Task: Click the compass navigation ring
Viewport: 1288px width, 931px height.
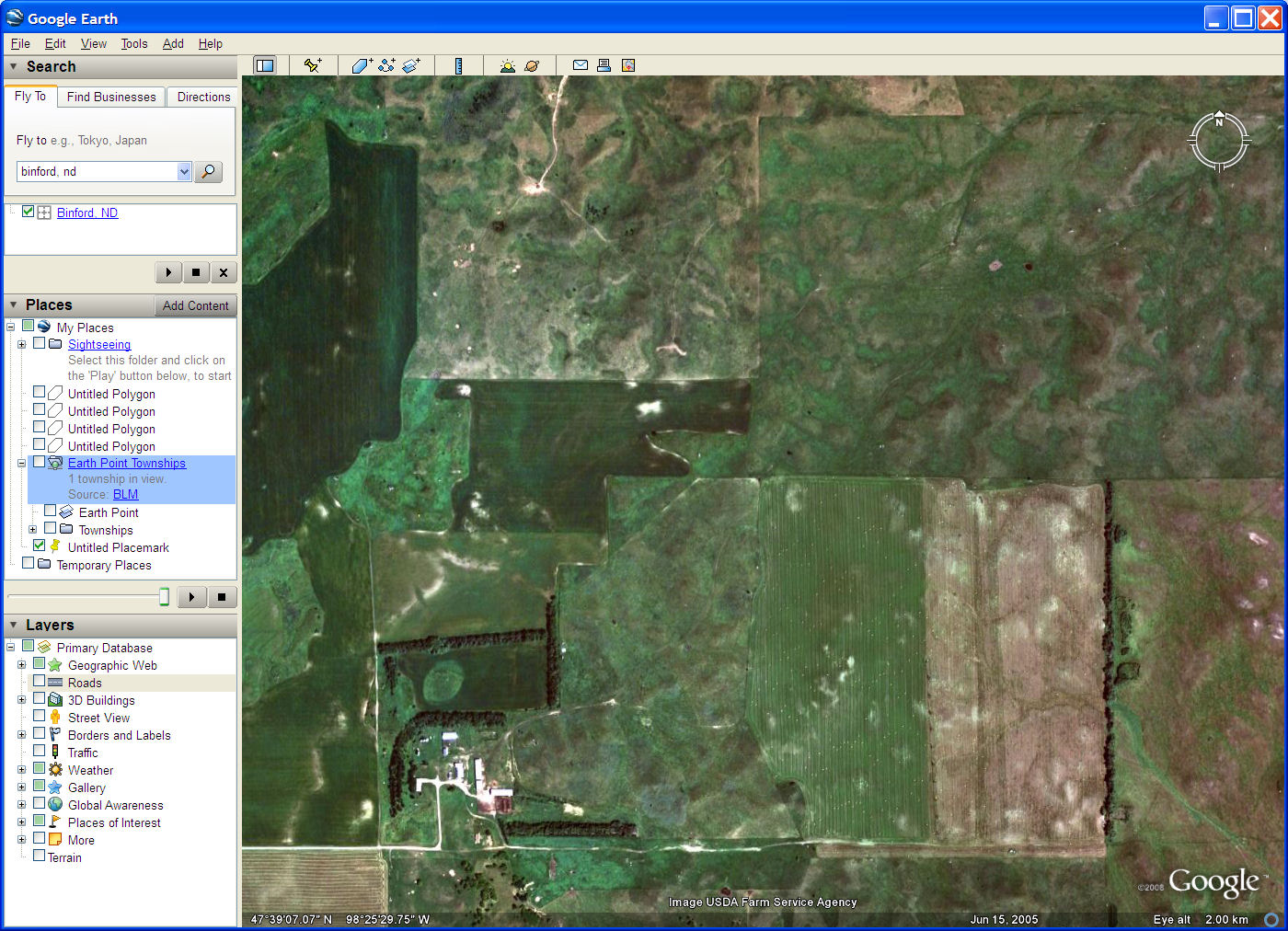Action: click(x=1219, y=141)
